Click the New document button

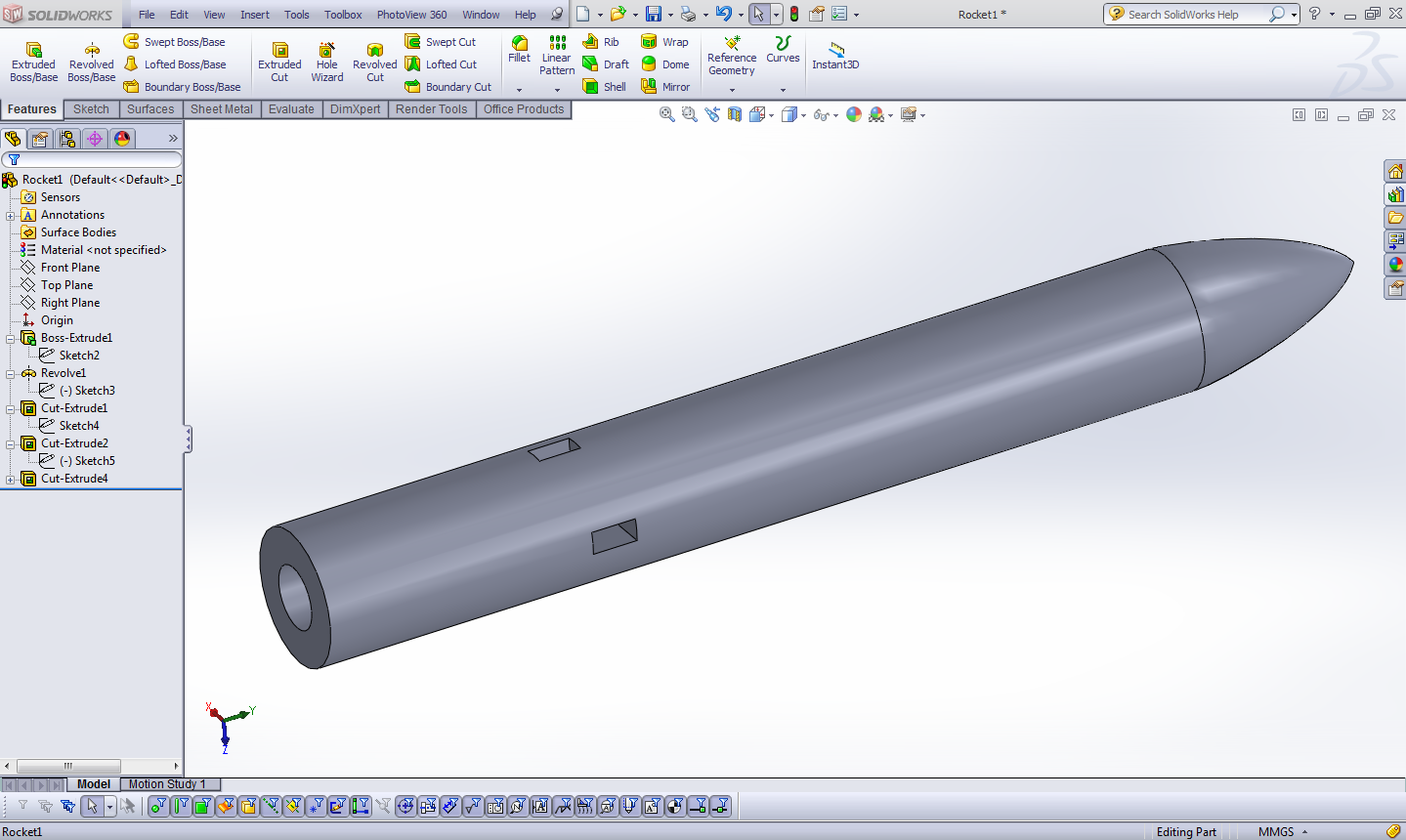[583, 14]
